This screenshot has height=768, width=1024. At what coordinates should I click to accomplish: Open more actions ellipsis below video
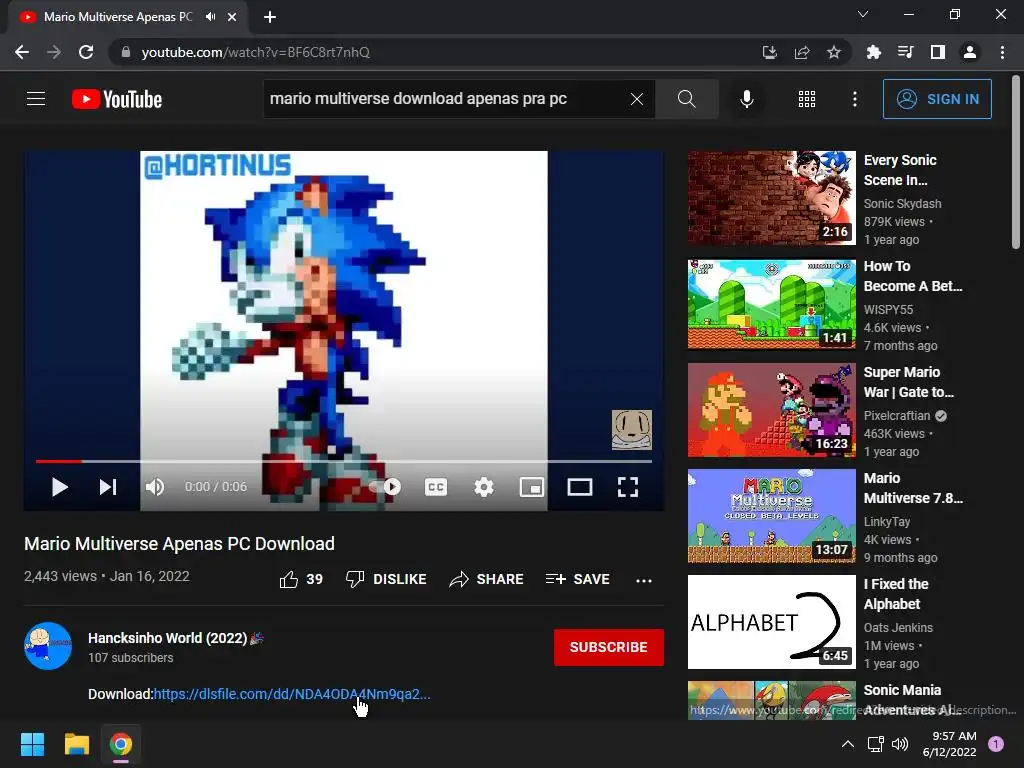point(644,580)
